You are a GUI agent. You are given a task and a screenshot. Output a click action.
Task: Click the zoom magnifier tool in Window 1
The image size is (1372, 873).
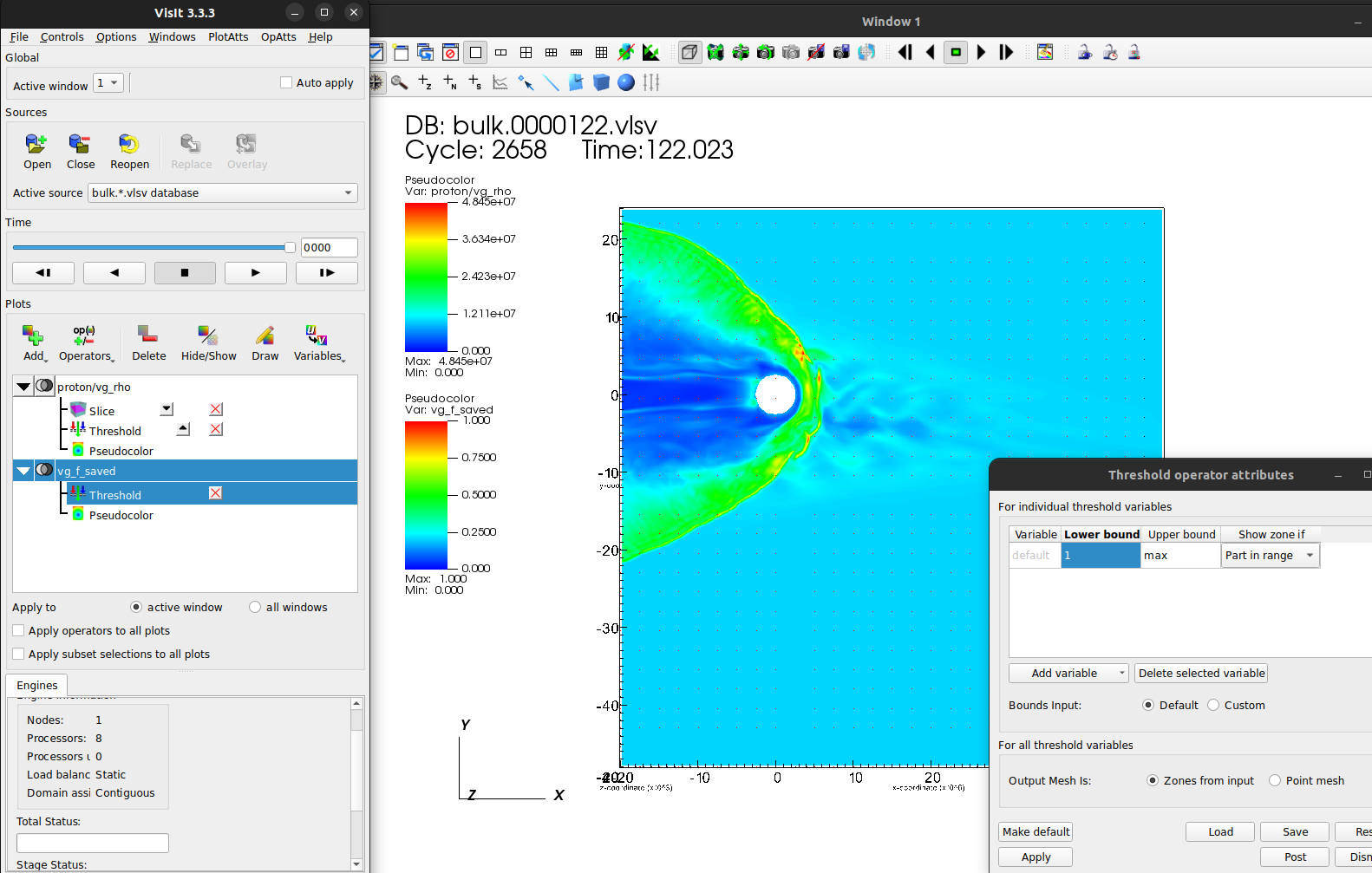click(399, 82)
